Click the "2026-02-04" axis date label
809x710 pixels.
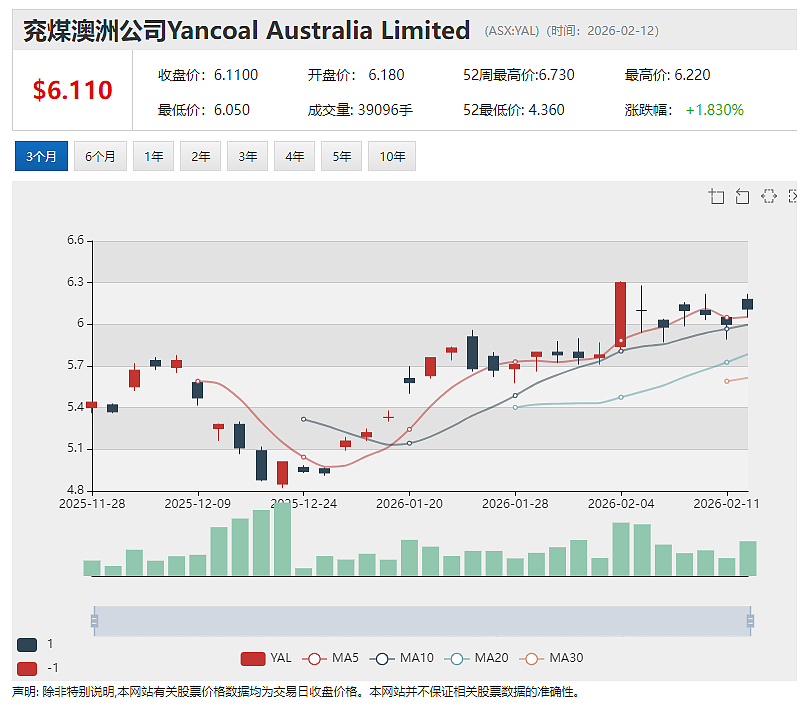pos(621,504)
